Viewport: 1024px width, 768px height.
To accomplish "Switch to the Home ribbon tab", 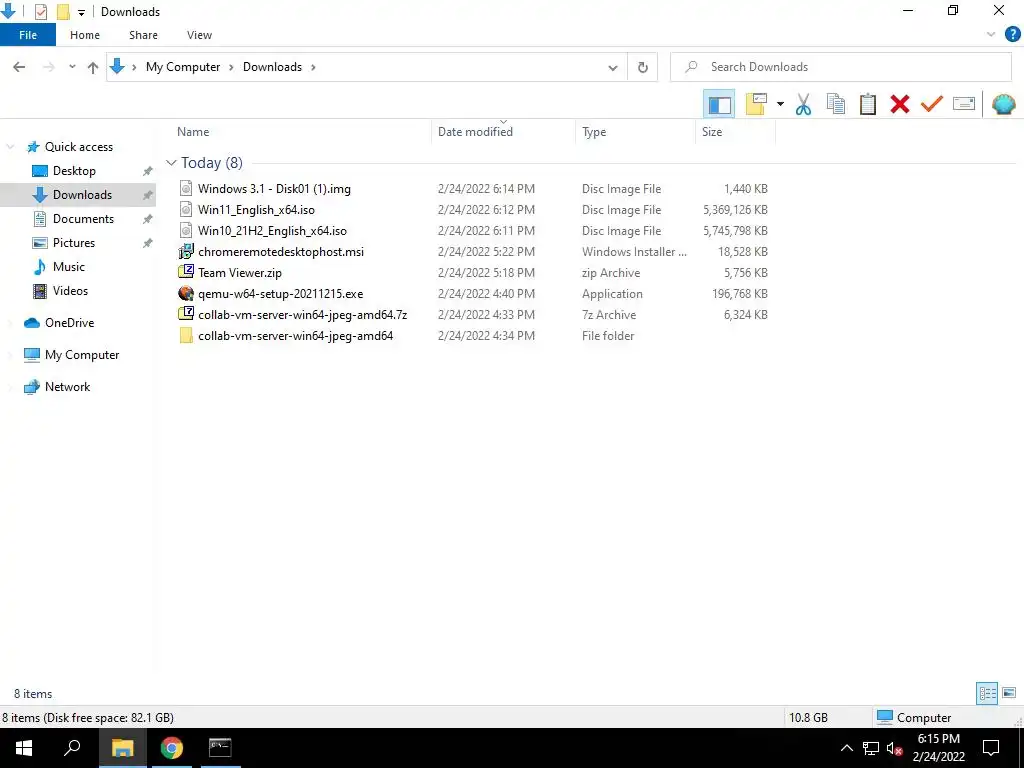I will (85, 35).
